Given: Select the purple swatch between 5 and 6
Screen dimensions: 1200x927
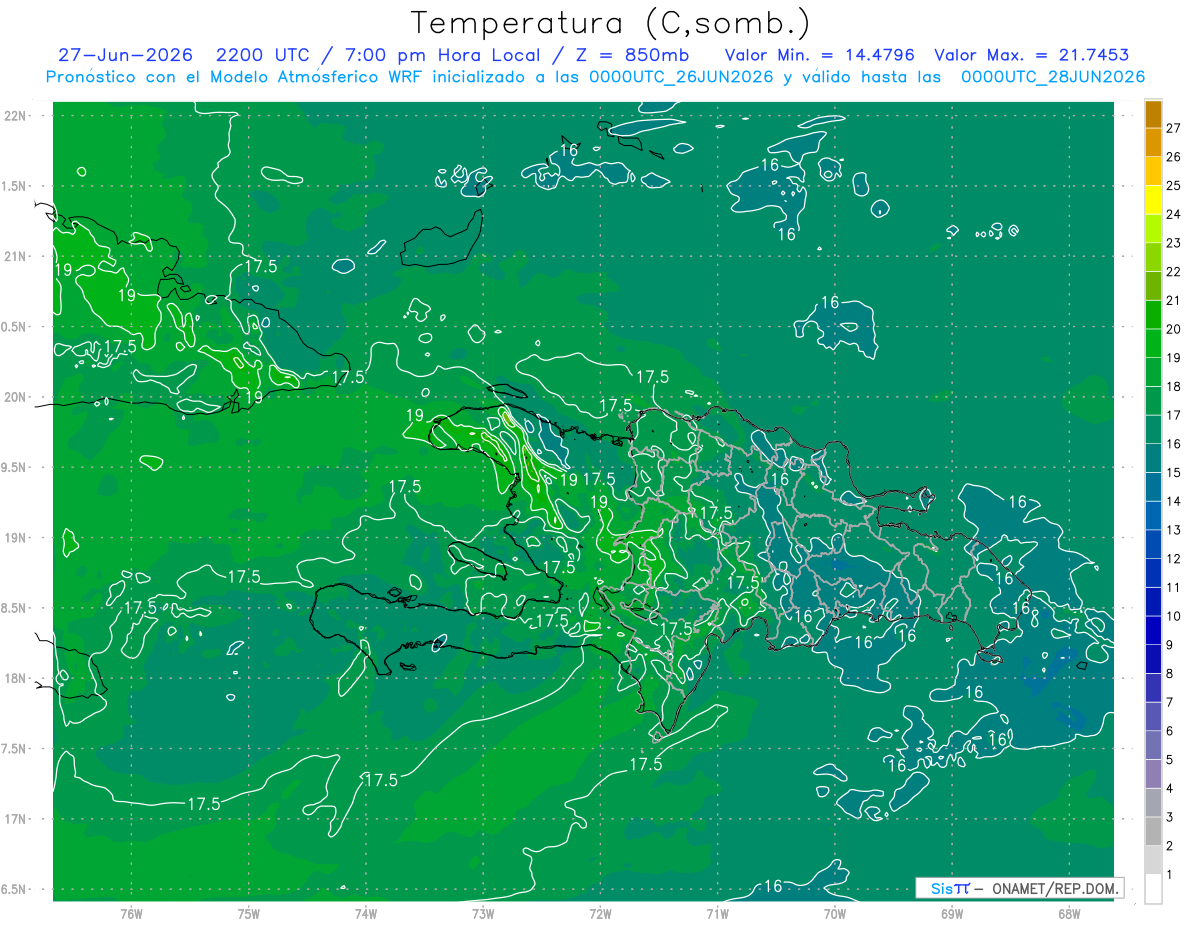Looking at the screenshot, I should (x=1153, y=745).
